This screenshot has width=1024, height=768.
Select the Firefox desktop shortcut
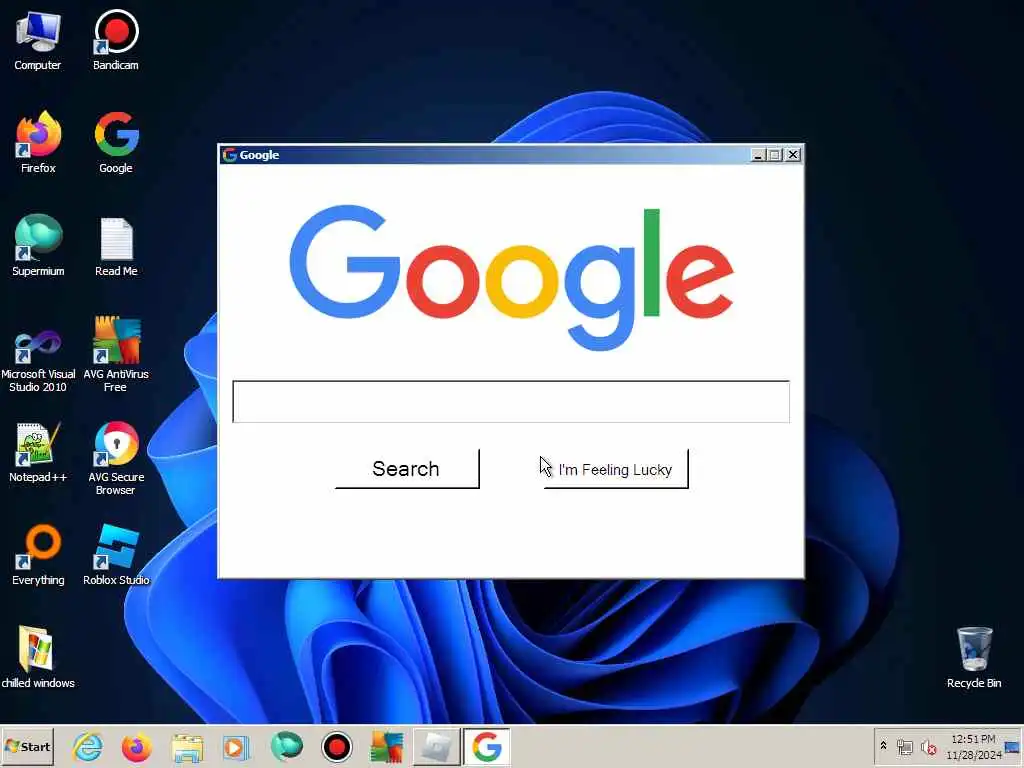click(x=38, y=142)
